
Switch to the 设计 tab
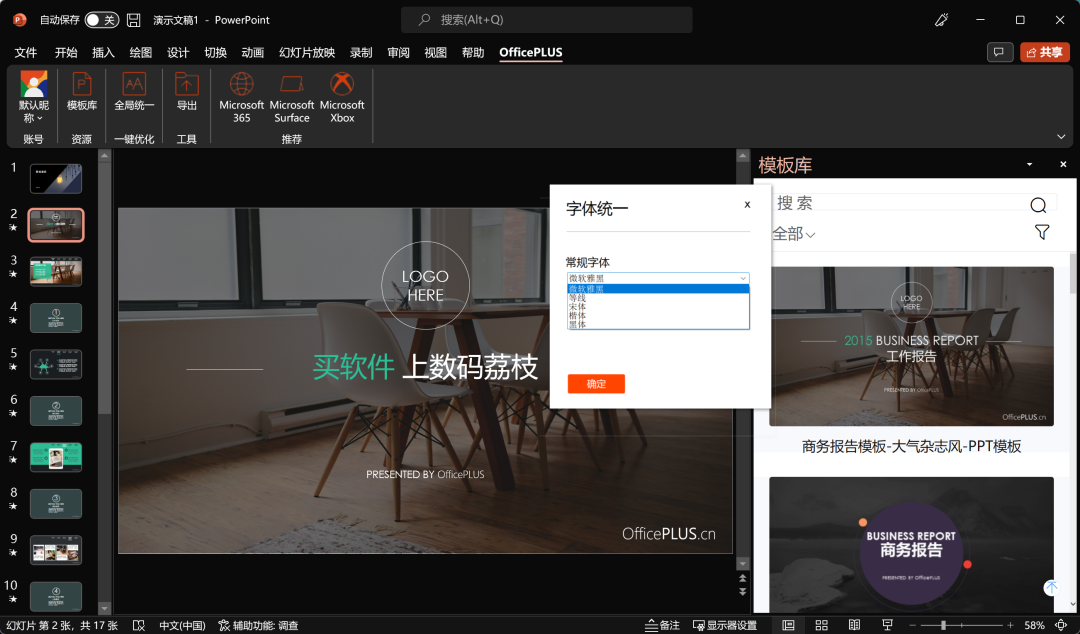point(178,52)
